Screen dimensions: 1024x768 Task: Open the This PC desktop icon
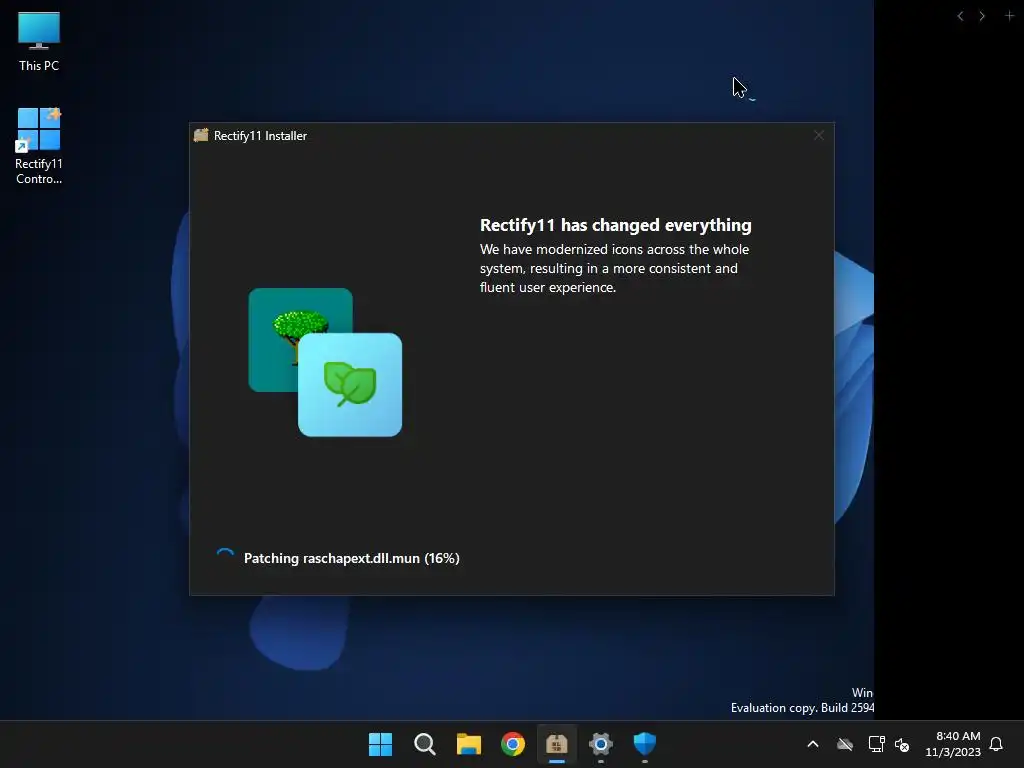tap(39, 41)
